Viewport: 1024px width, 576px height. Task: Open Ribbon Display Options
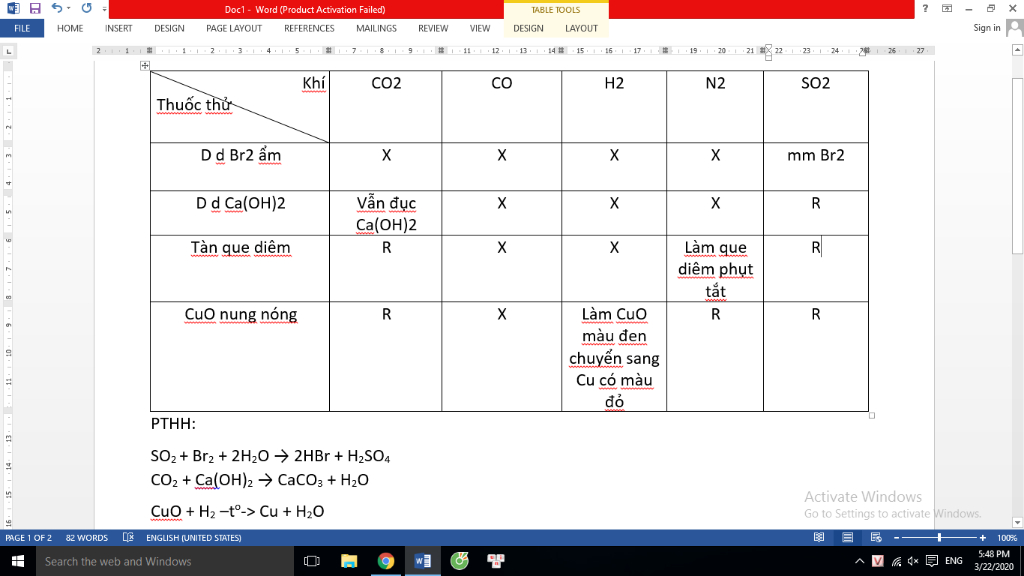pos(947,8)
